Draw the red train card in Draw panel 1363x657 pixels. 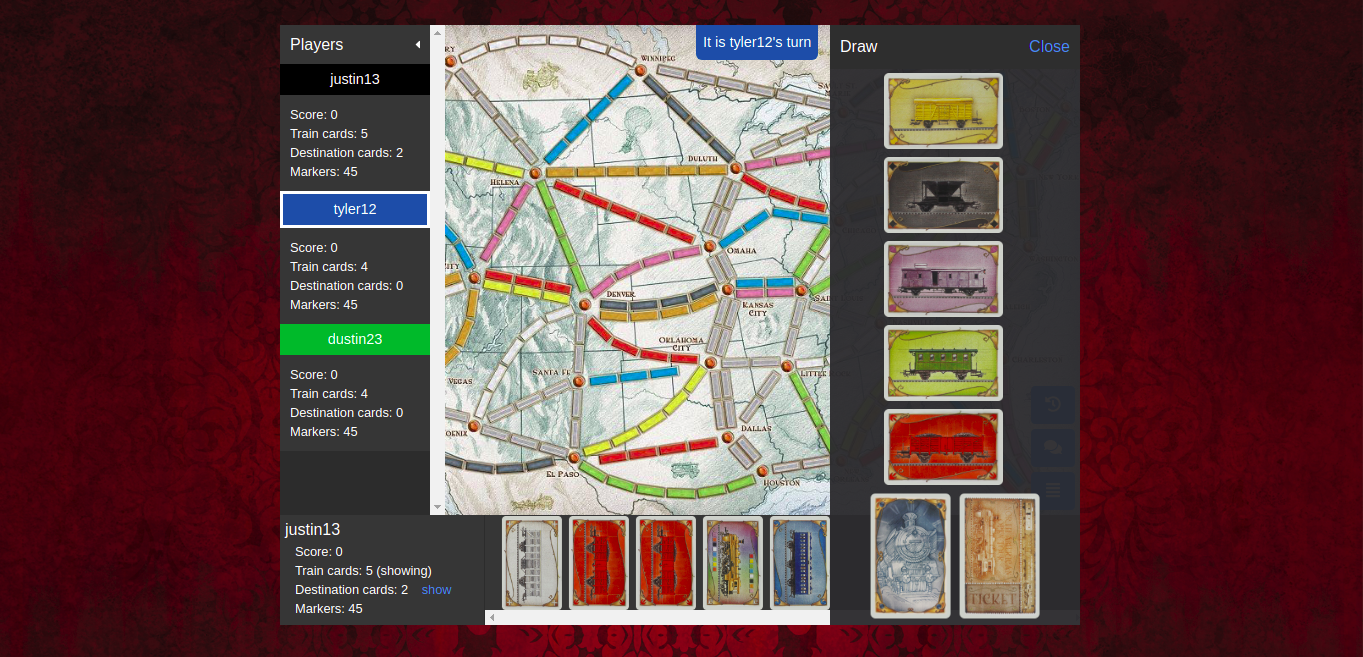[943, 447]
